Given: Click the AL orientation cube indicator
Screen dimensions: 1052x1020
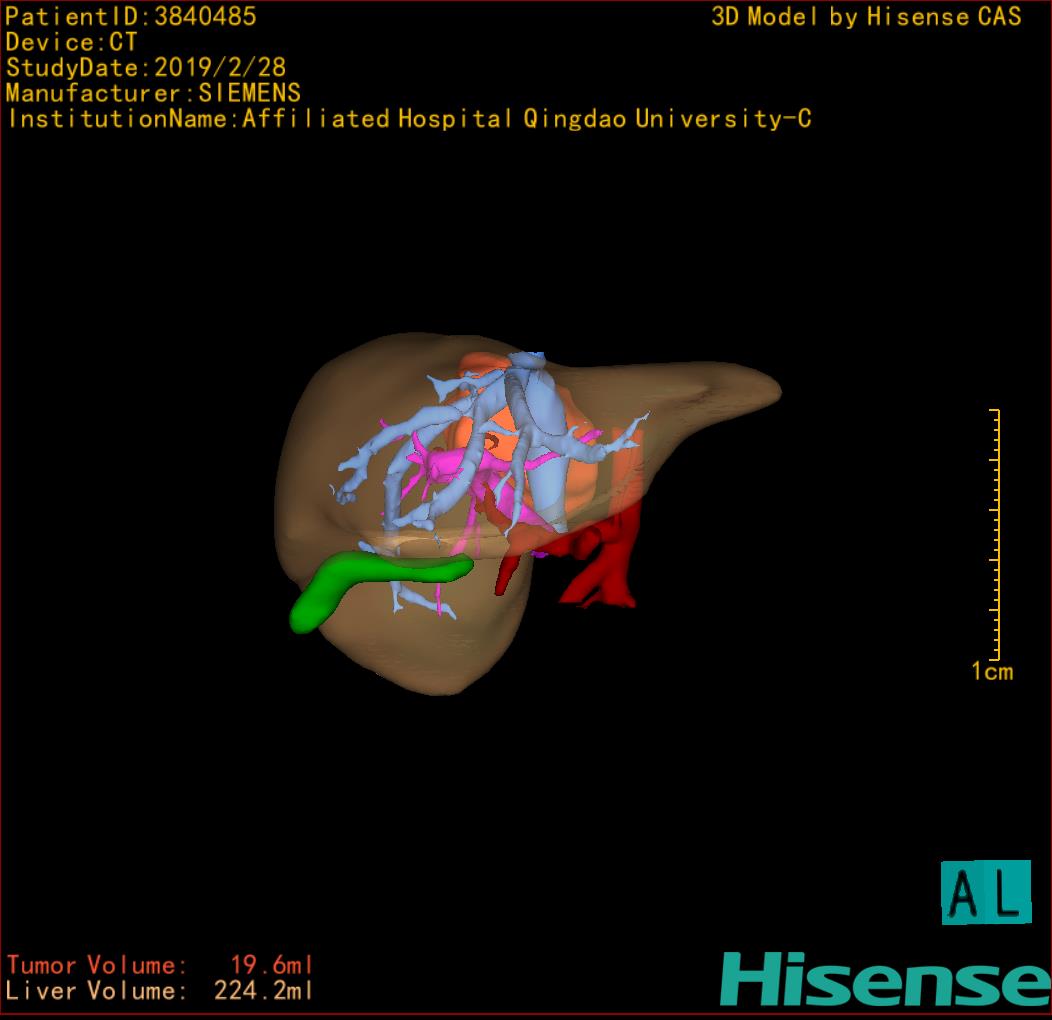Looking at the screenshot, I should pyautogui.click(x=986, y=892).
